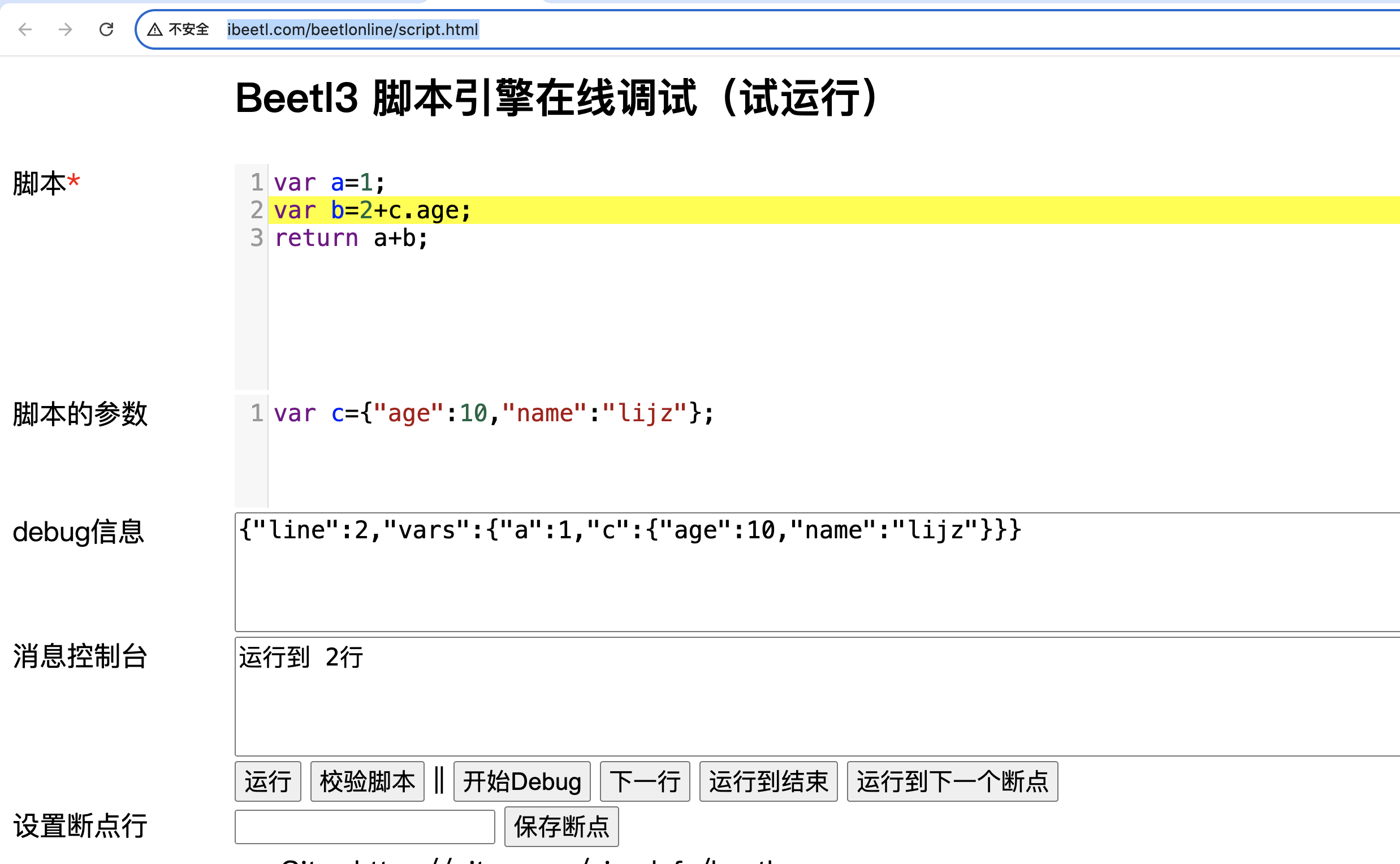This screenshot has width=1400, height=864.
Task: Click line number 3 in script gutter
Action: 257,237
